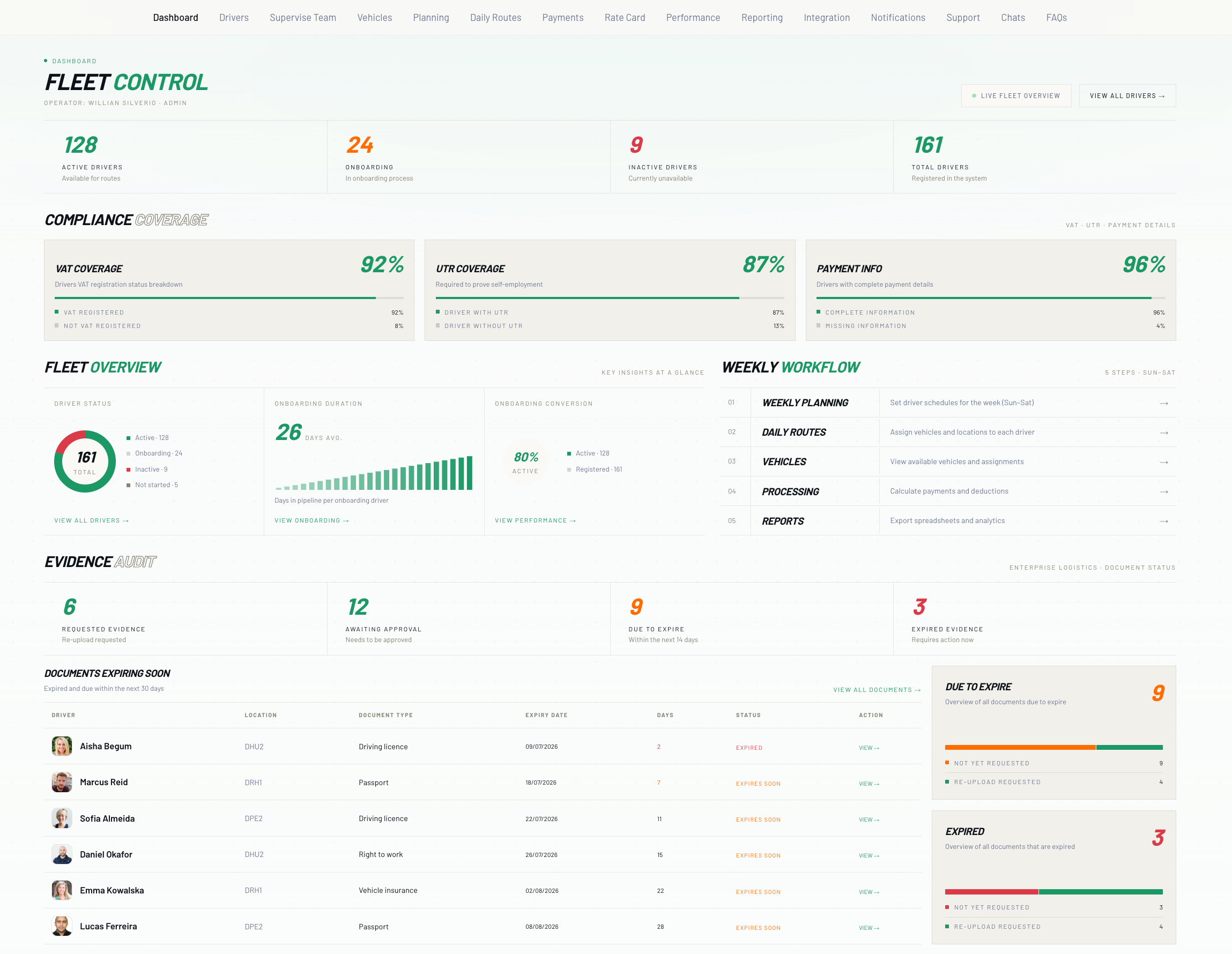Go to Planning in top navigation

[431, 18]
